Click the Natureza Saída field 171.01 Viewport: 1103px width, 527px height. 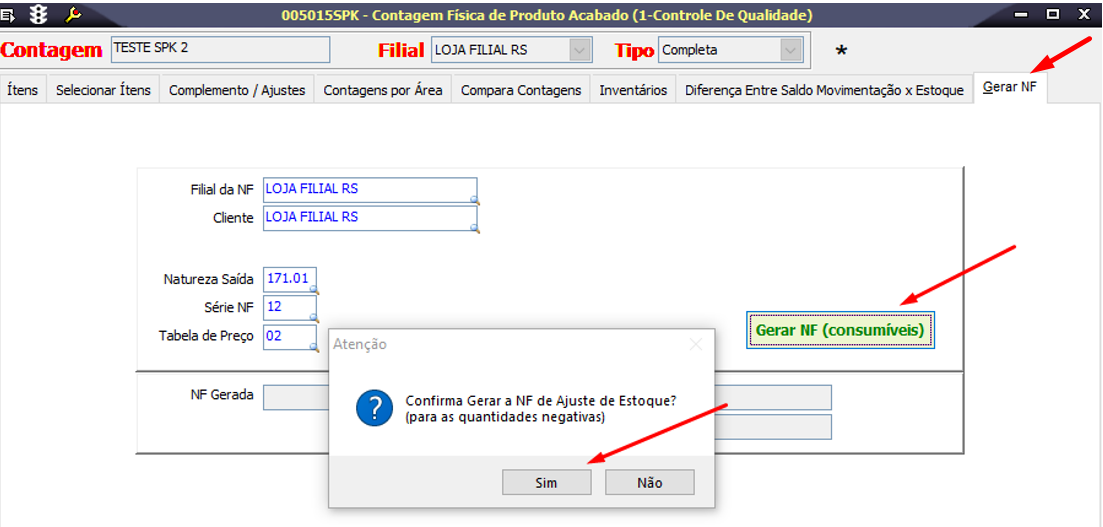click(x=289, y=279)
